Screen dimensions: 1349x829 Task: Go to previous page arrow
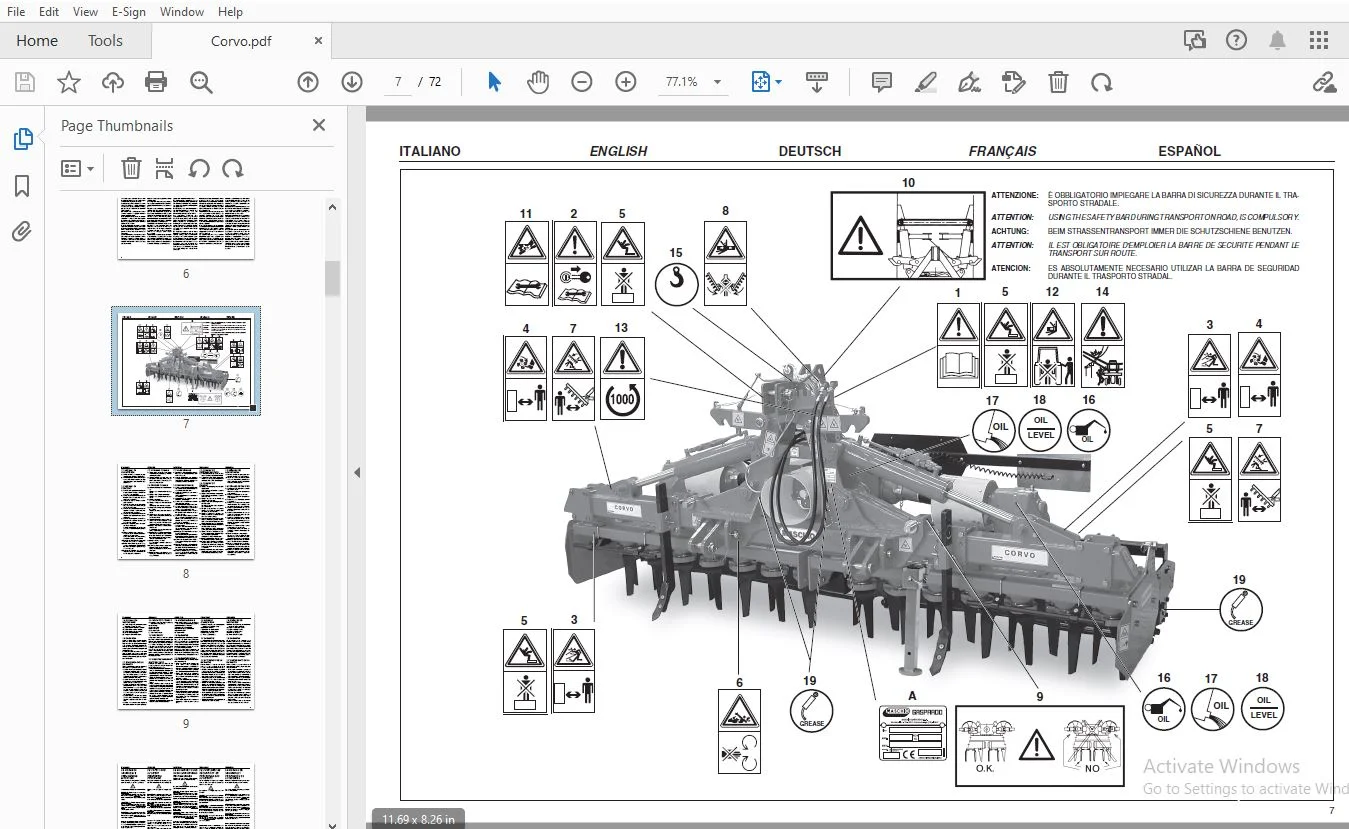(x=308, y=82)
